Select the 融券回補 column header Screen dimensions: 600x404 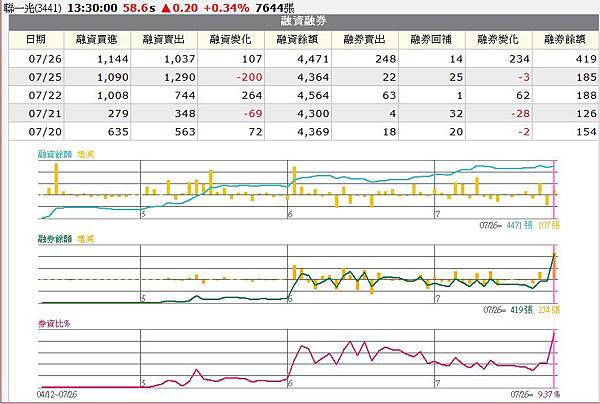point(432,40)
